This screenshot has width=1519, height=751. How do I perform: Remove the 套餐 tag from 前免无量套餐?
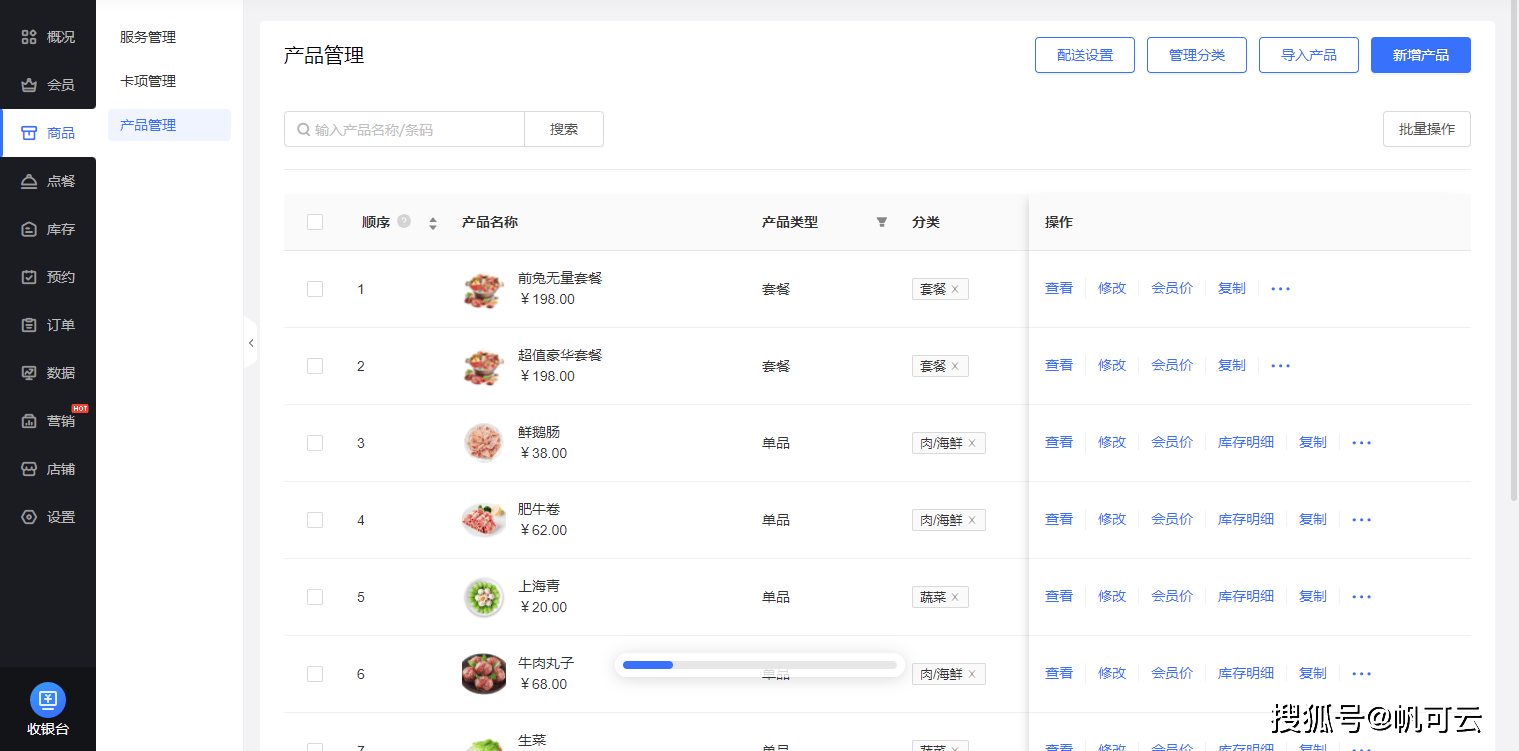955,289
